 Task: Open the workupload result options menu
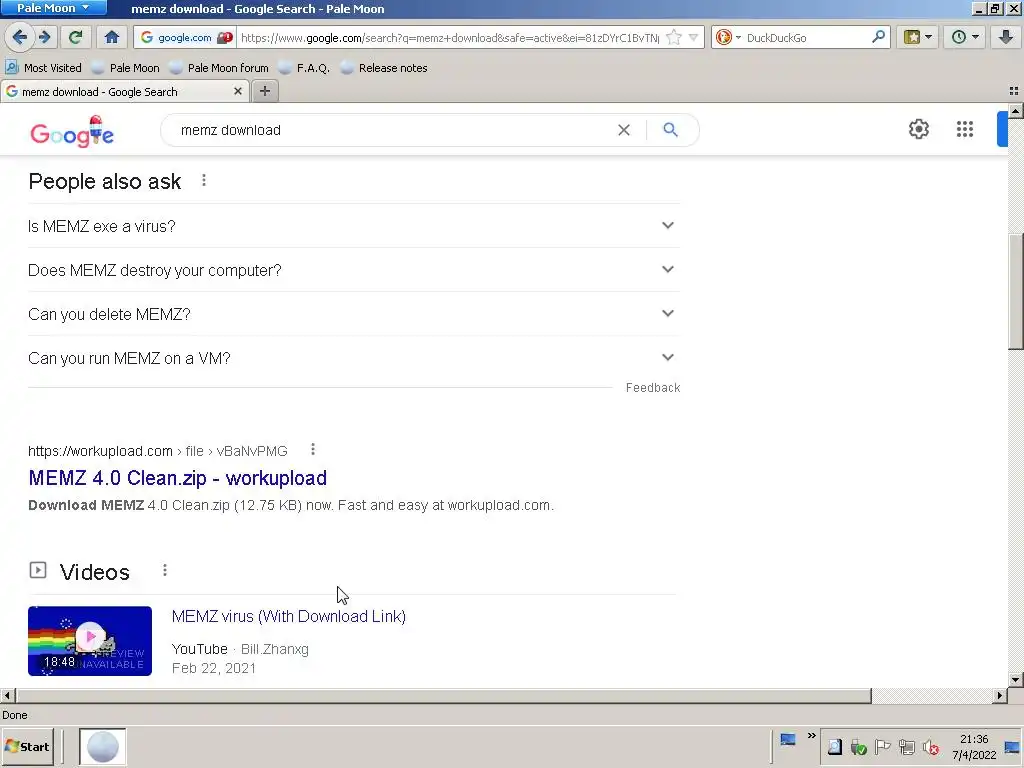[313, 449]
